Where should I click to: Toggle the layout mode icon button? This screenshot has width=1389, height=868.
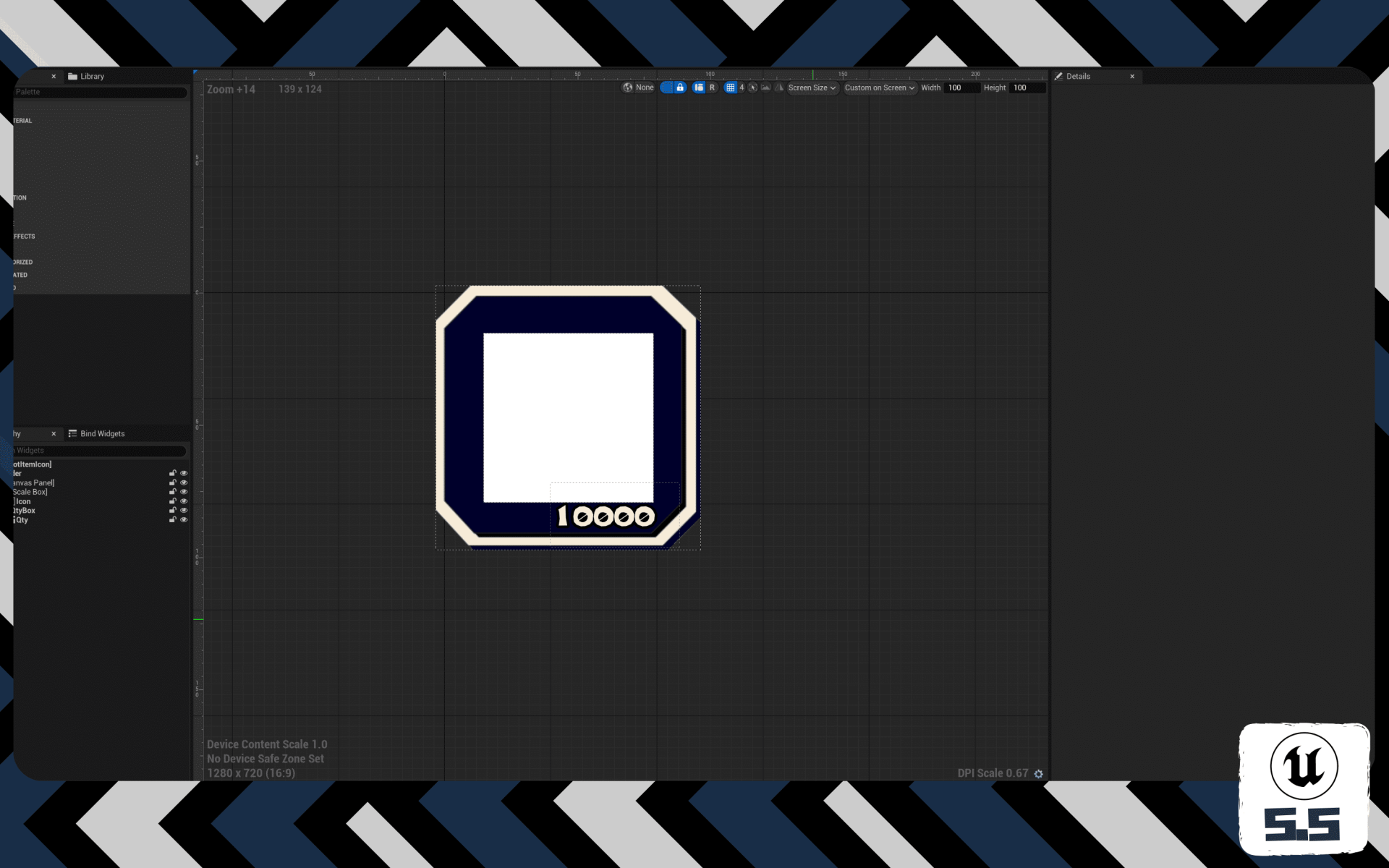click(699, 88)
